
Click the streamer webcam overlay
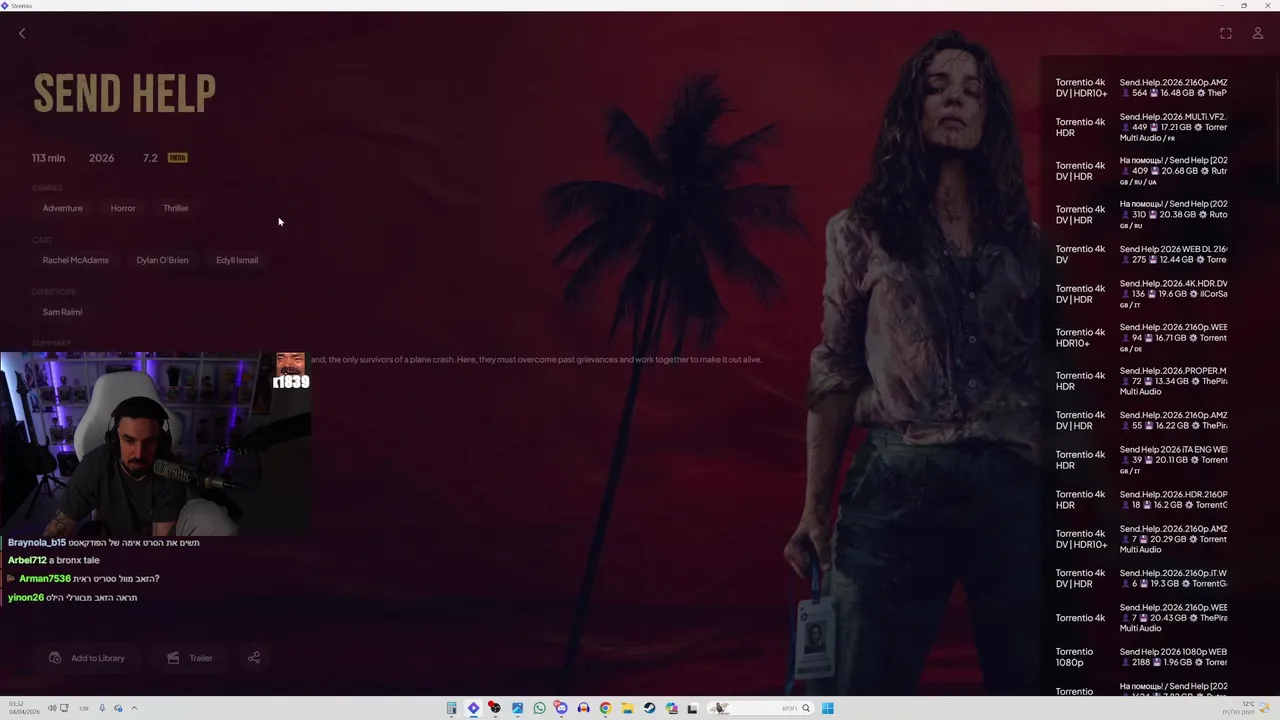[x=155, y=444]
